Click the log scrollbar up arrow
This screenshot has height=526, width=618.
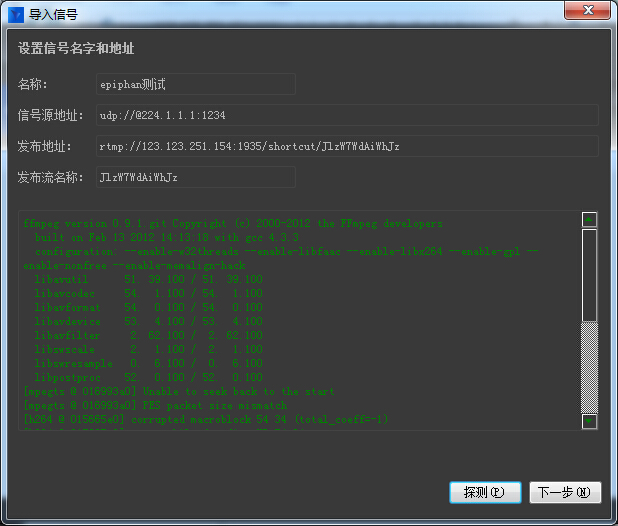[589, 220]
